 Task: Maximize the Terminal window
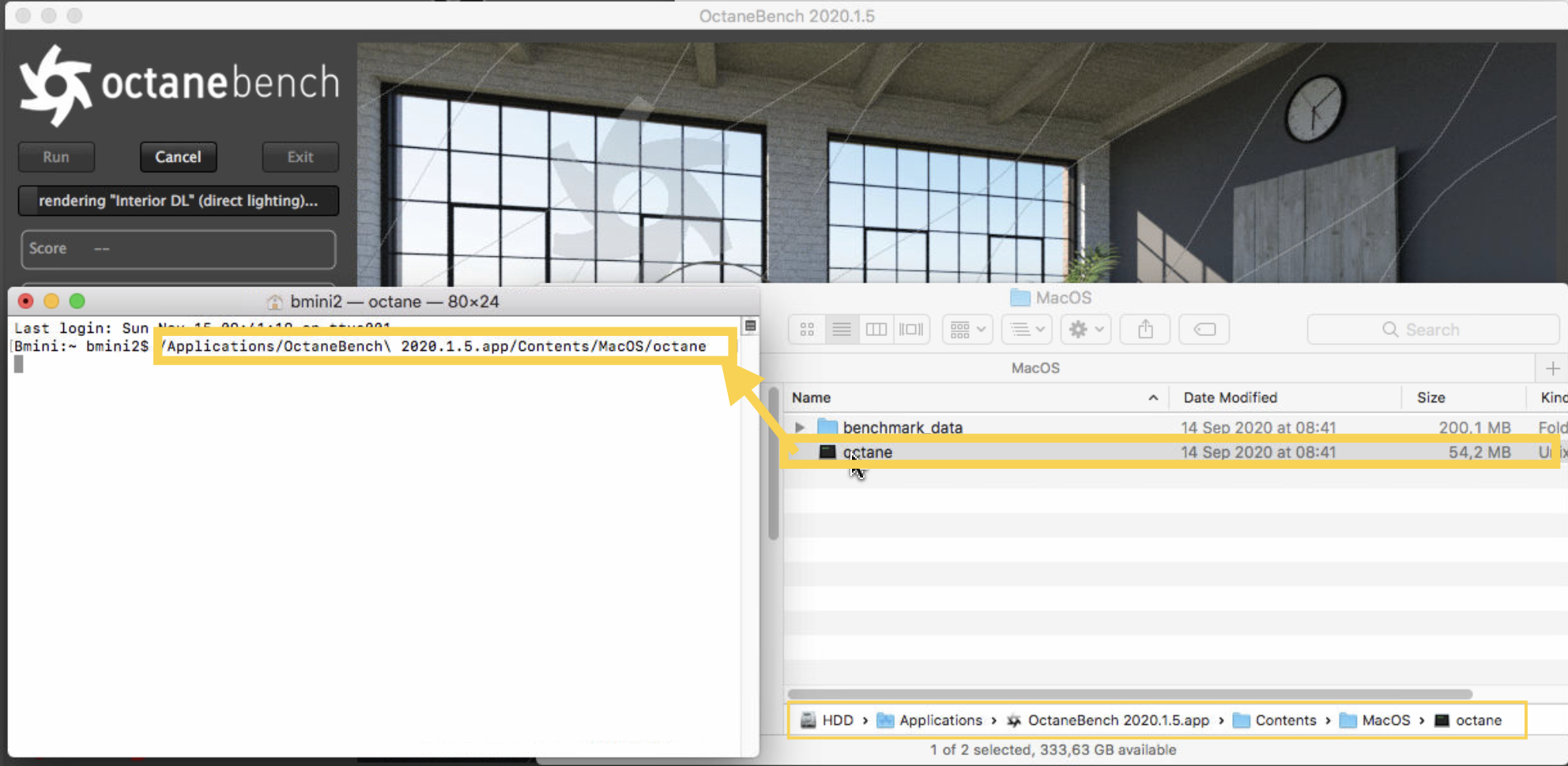(77, 301)
